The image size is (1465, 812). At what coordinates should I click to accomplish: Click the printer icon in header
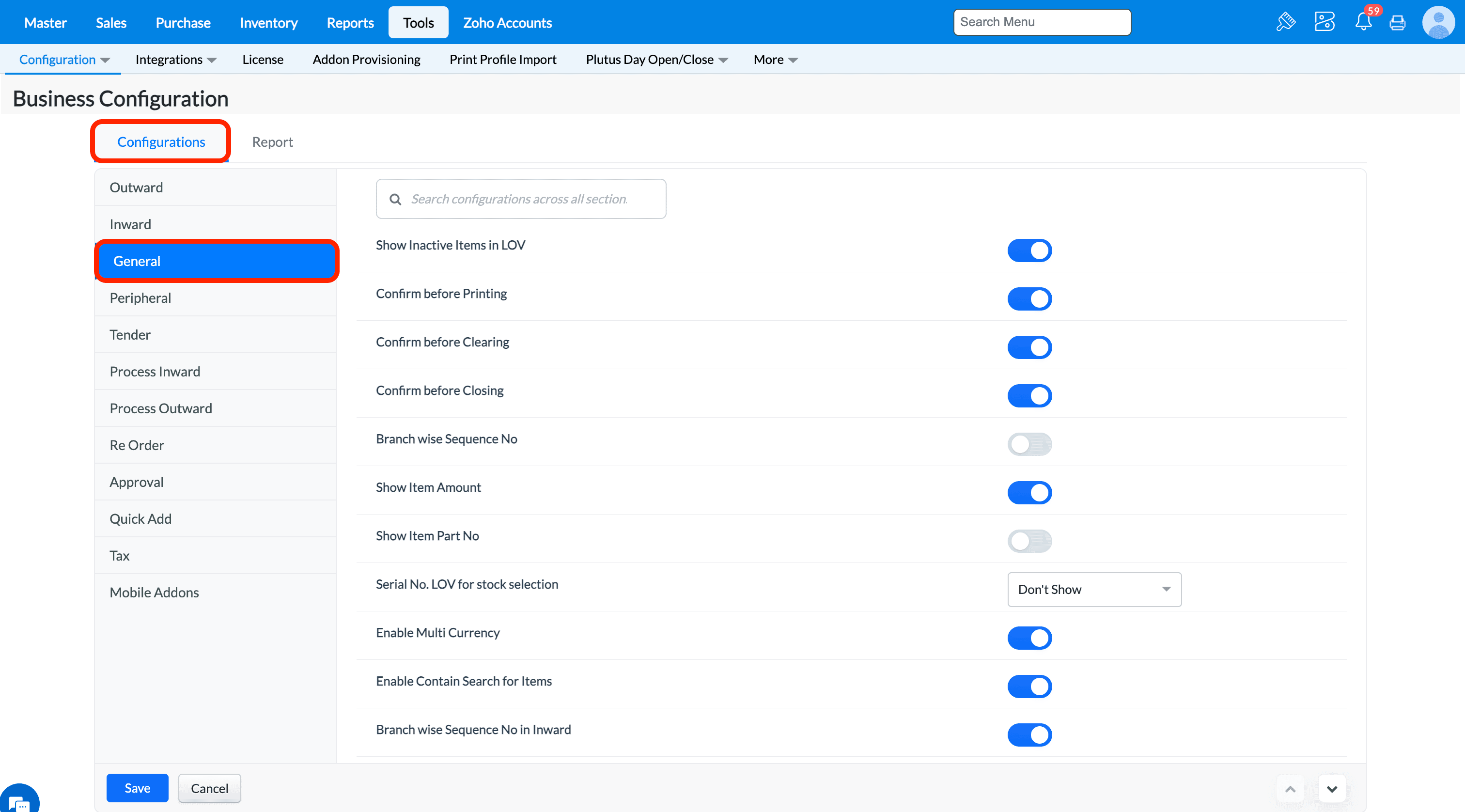(1397, 23)
